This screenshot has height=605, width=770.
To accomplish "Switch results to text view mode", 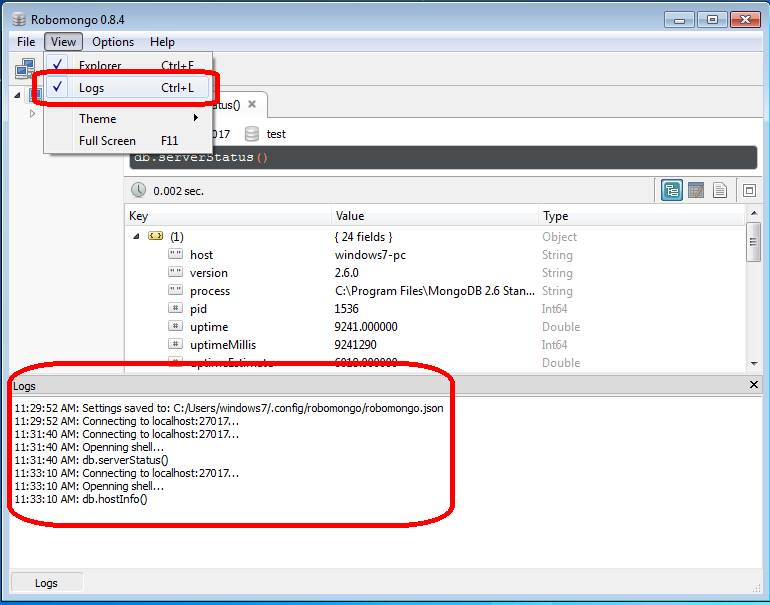I will coord(719,190).
